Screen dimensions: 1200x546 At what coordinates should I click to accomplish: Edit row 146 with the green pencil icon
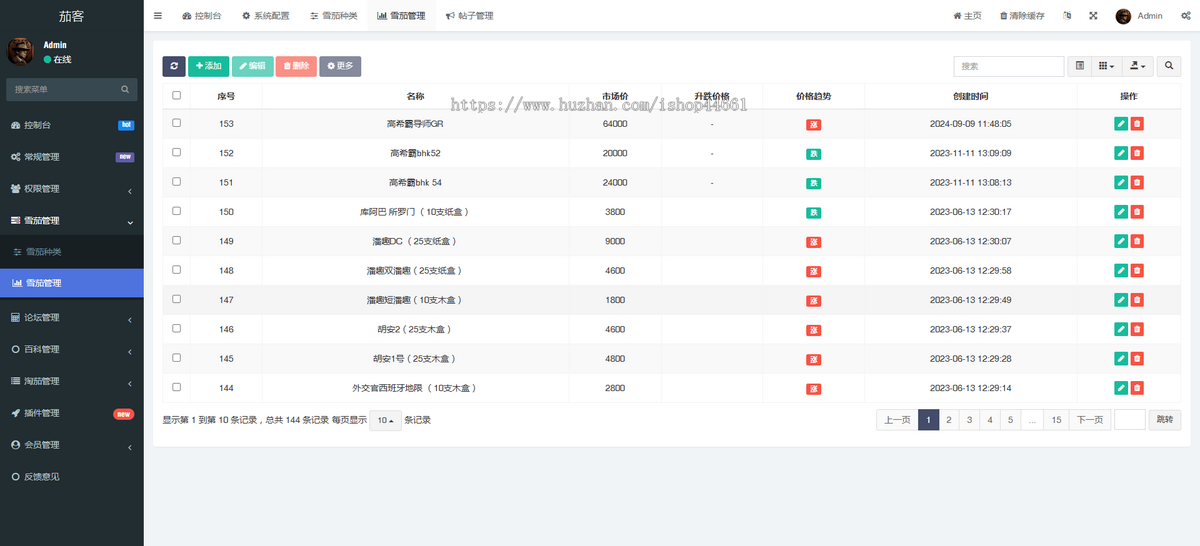(1121, 329)
